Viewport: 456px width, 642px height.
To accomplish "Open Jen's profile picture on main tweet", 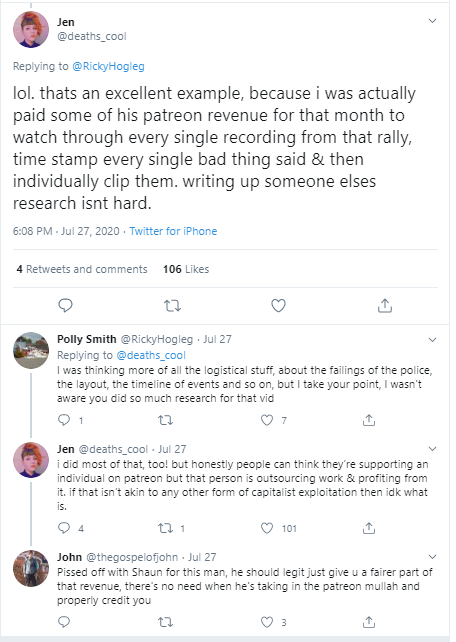I will click(31, 29).
